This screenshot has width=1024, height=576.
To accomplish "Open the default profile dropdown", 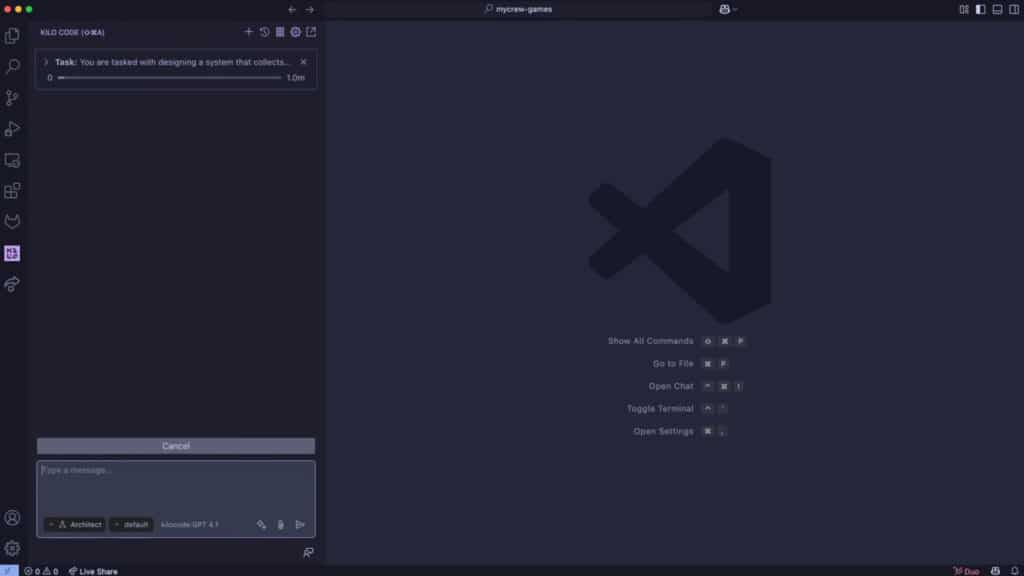I will [x=131, y=524].
